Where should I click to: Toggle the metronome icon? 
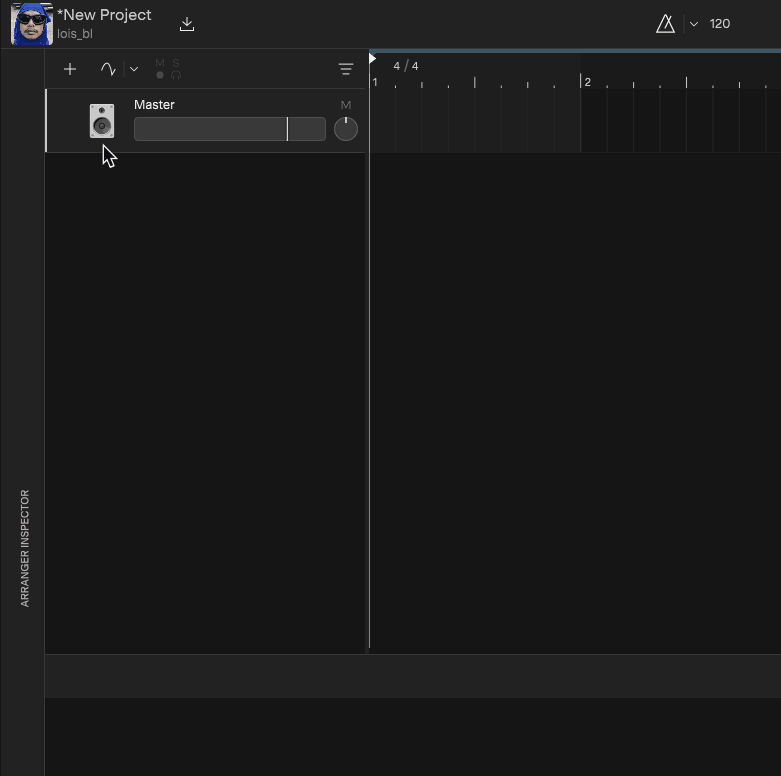coord(665,24)
